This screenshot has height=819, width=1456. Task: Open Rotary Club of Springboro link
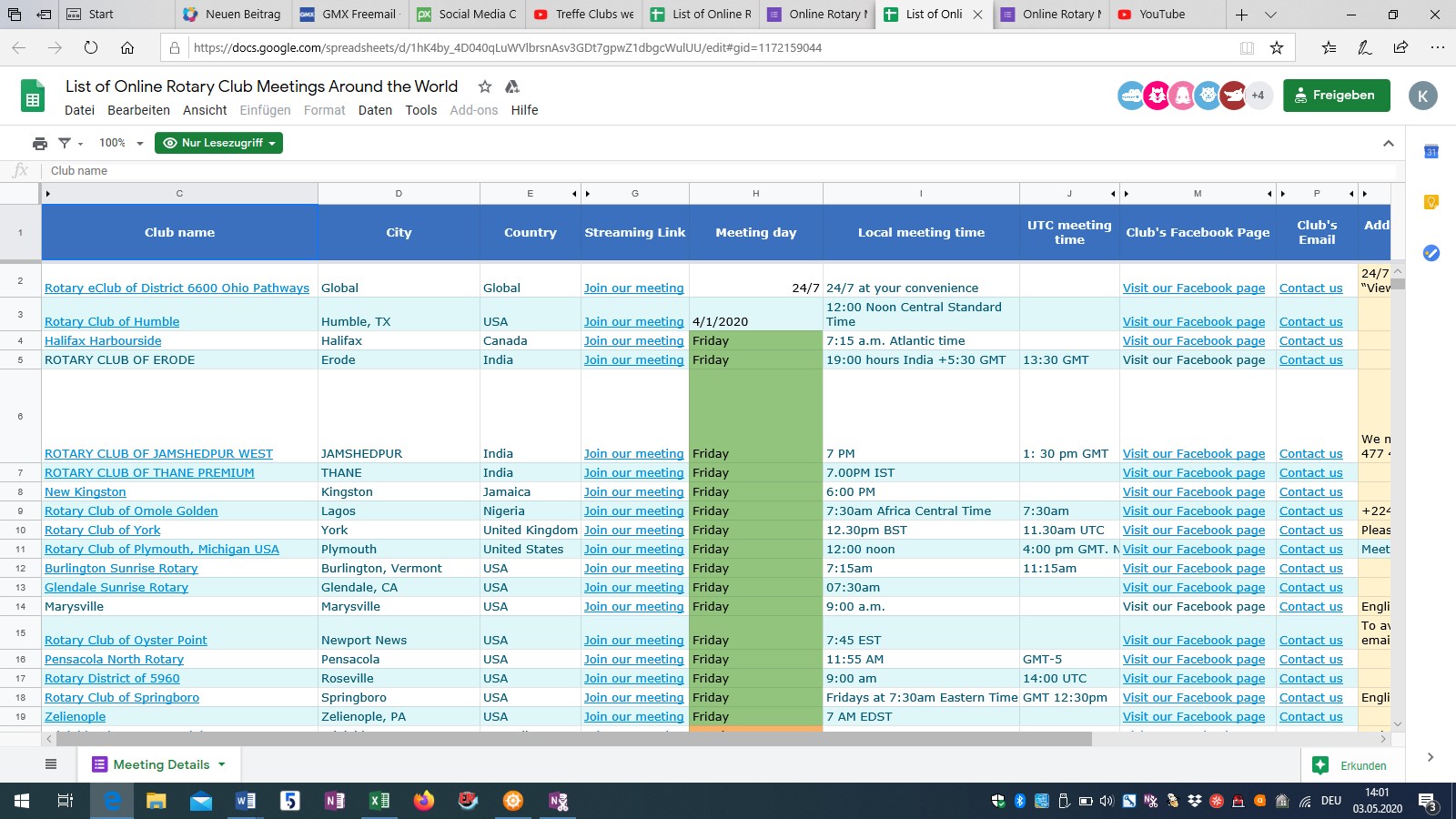[122, 697]
